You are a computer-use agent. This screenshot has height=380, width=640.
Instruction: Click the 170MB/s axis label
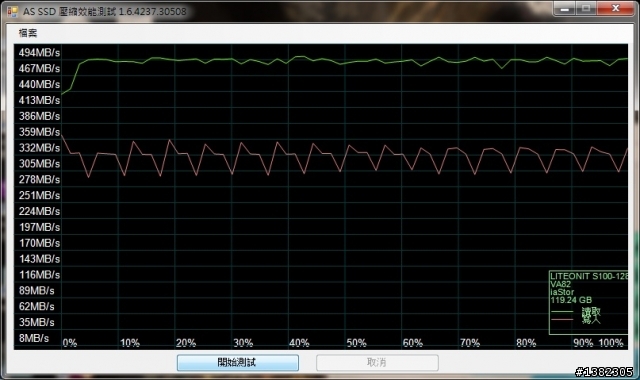[x=39, y=243]
